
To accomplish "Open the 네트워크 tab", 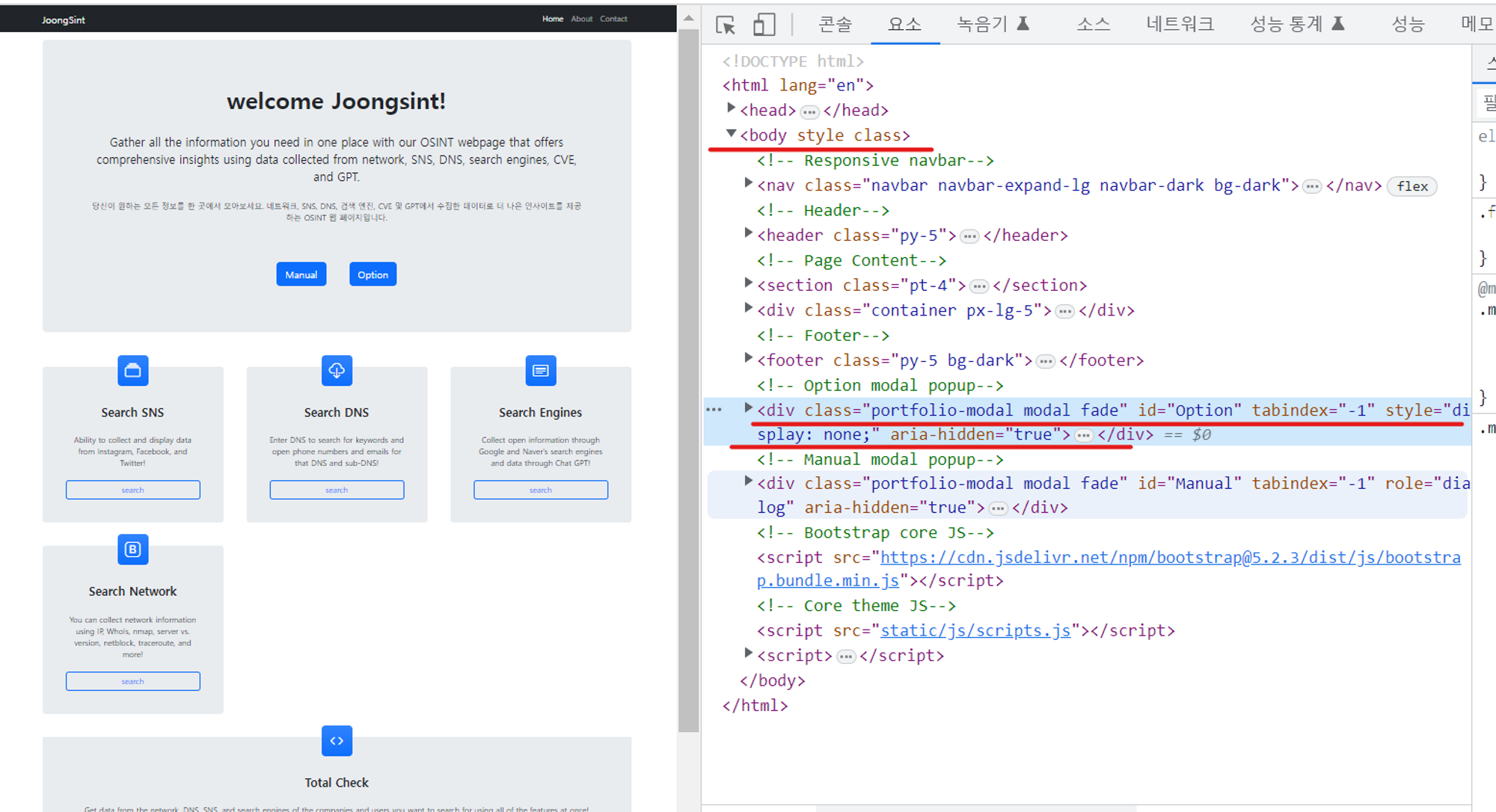I will (1180, 25).
